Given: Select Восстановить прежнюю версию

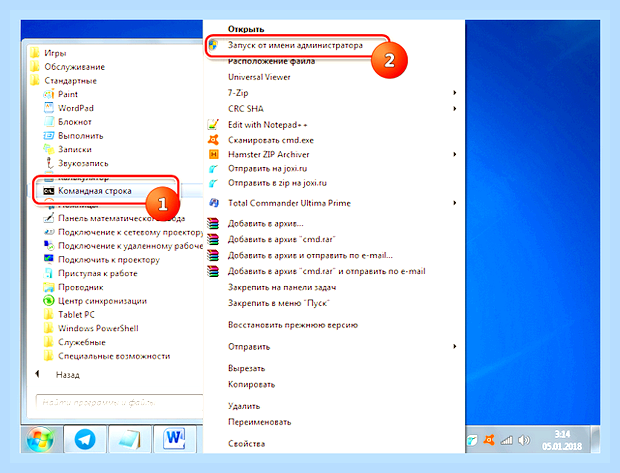Looking at the screenshot, I should [x=293, y=325].
